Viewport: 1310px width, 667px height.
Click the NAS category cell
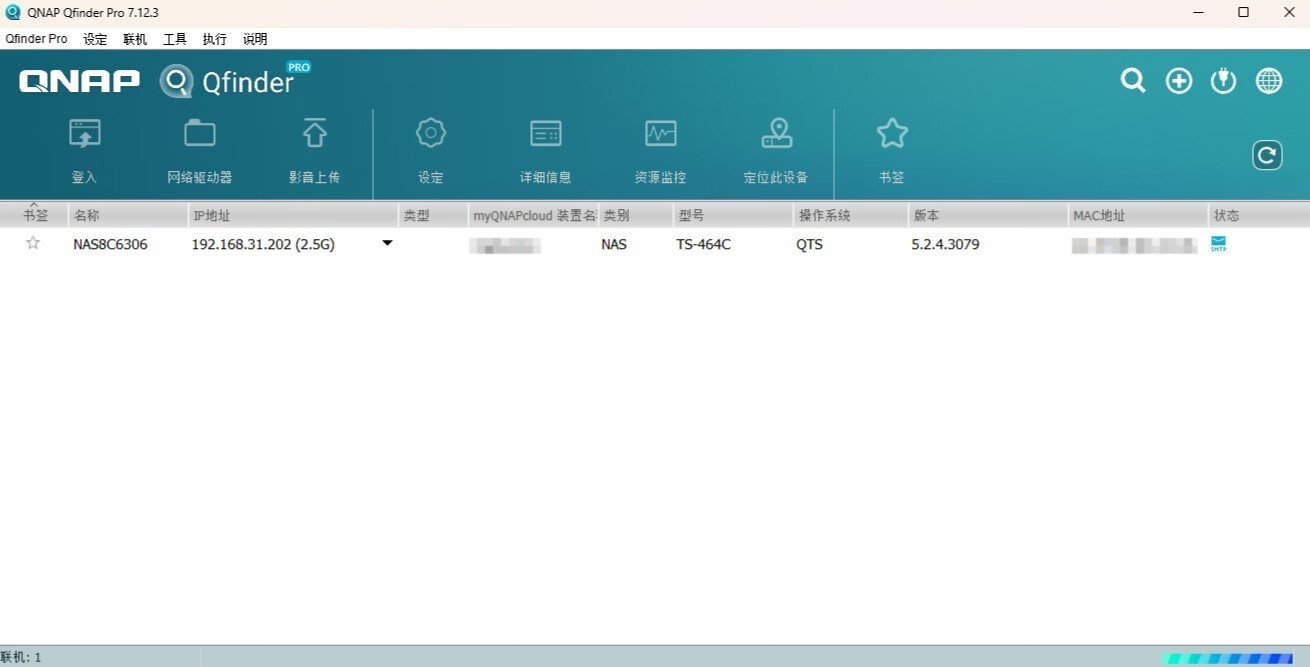[x=614, y=244]
